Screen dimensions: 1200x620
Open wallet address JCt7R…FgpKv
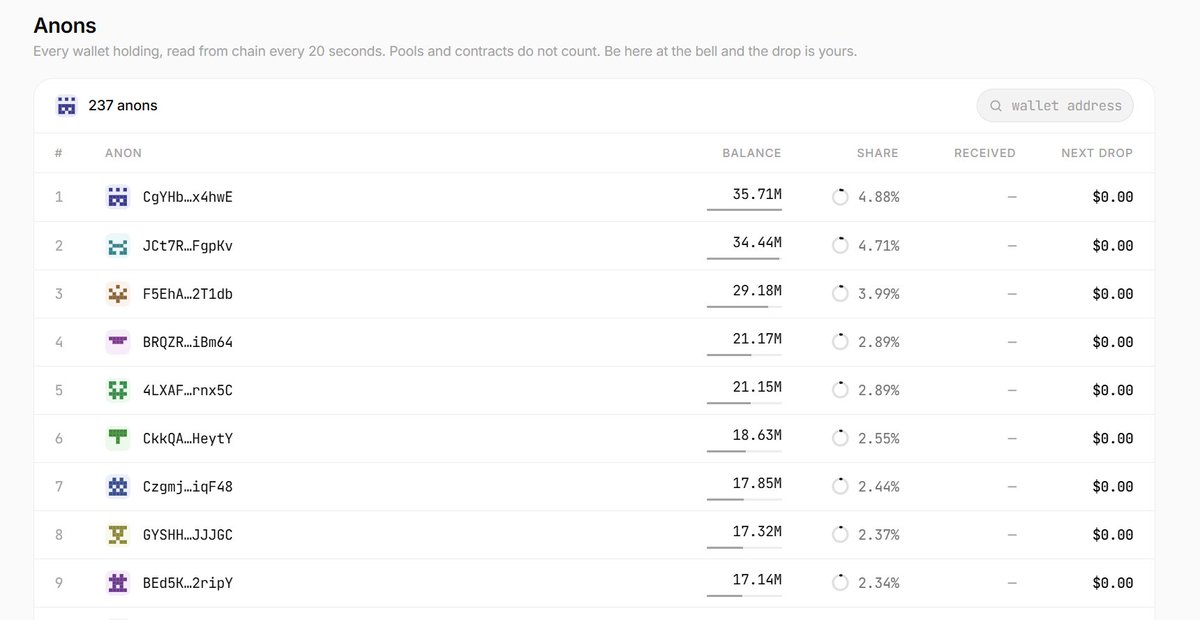click(x=188, y=245)
